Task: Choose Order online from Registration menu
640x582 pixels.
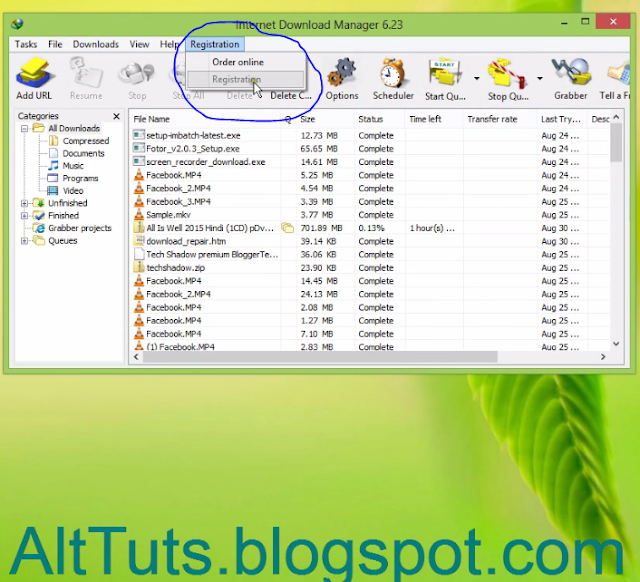Action: [x=245, y=62]
